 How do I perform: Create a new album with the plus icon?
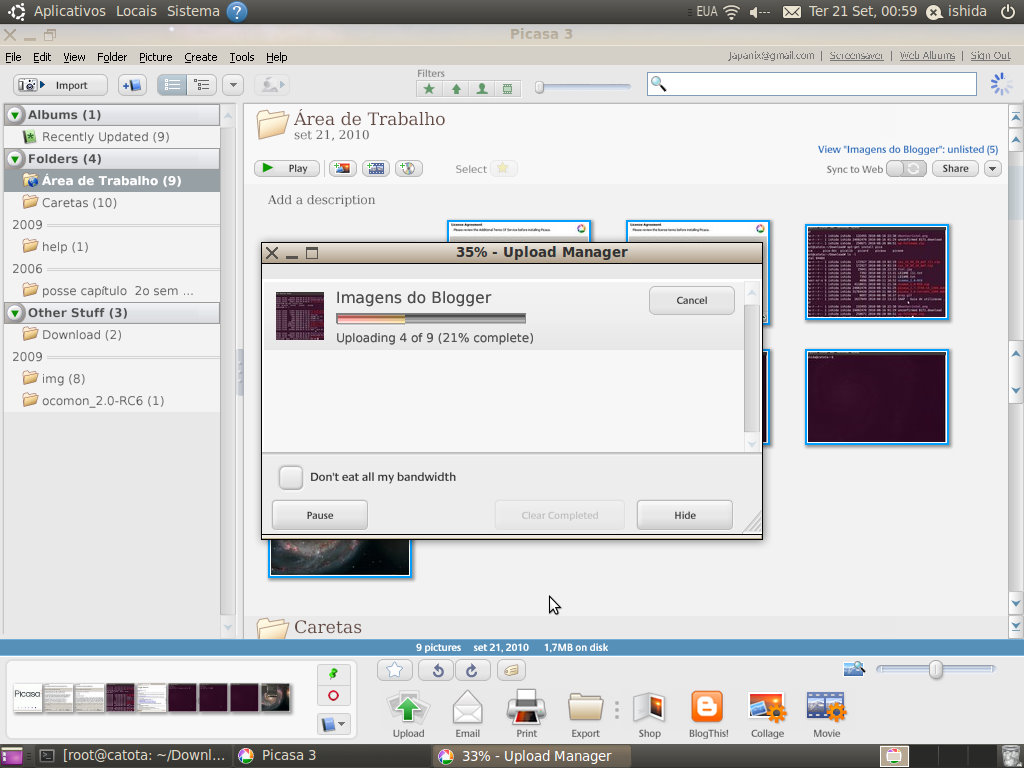click(132, 85)
